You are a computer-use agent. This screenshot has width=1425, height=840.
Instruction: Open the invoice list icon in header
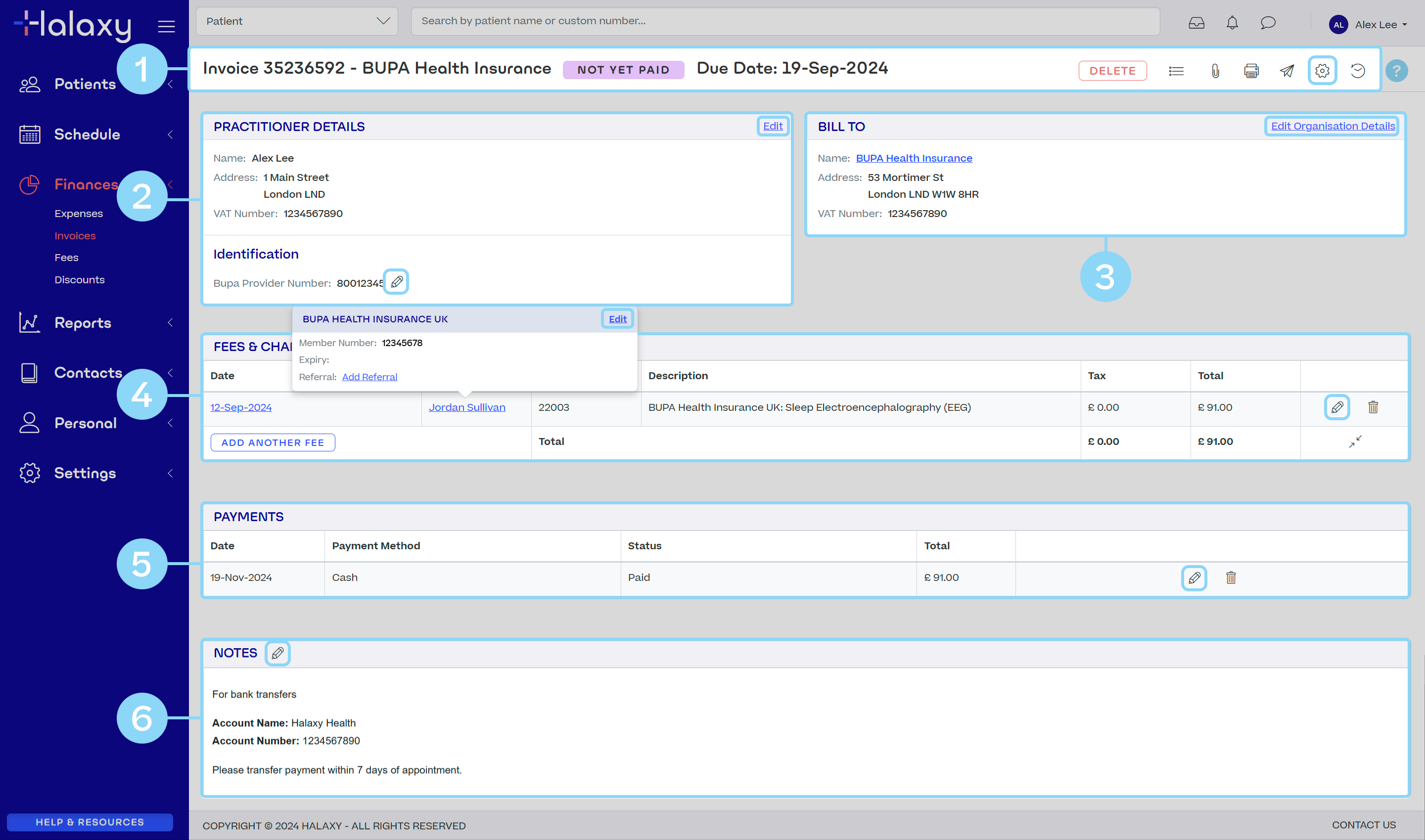click(1176, 71)
